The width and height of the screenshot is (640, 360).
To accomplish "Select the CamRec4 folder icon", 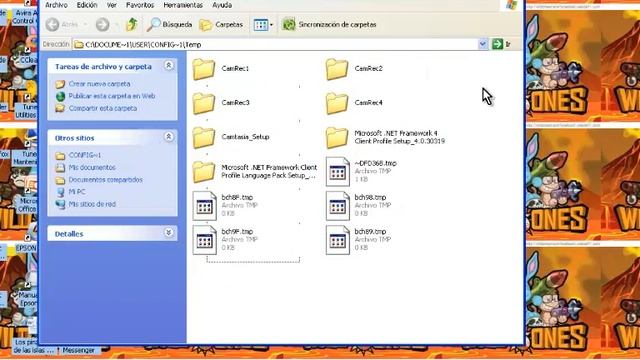I will point(337,103).
